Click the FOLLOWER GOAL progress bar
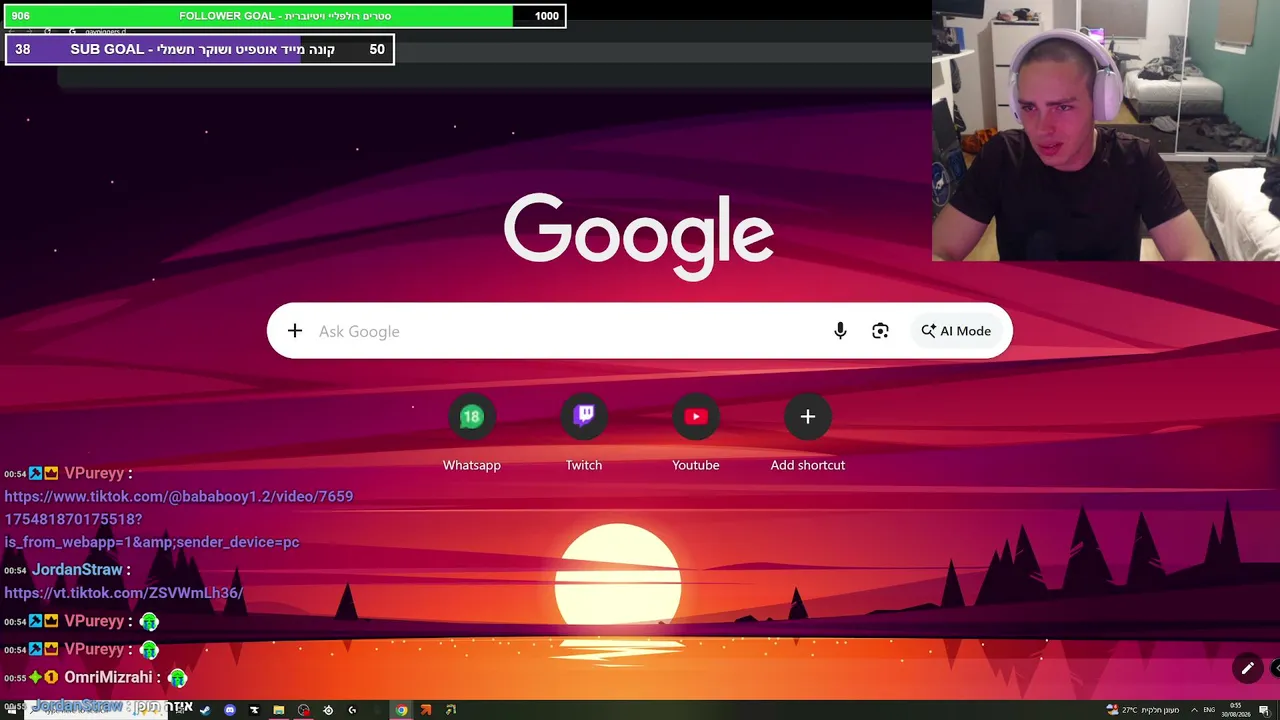Screen dimensions: 1280x720 point(285,16)
